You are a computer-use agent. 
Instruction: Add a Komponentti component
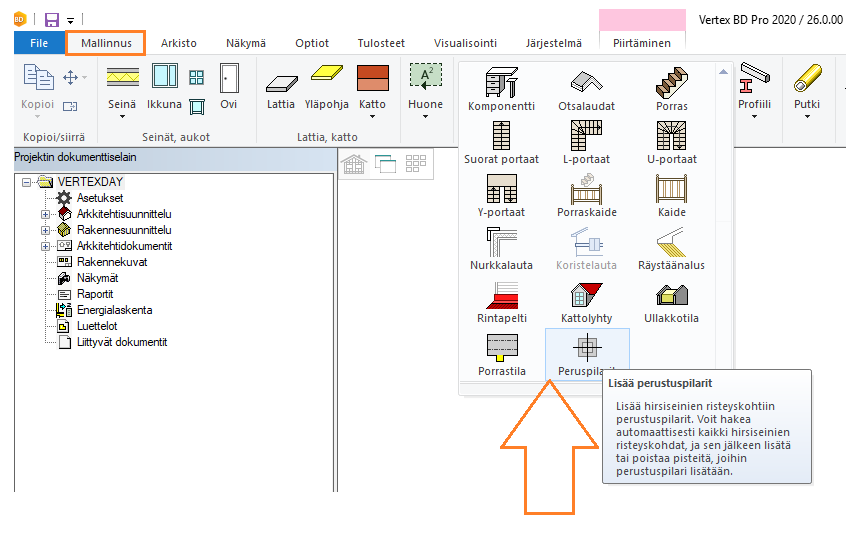(x=501, y=89)
